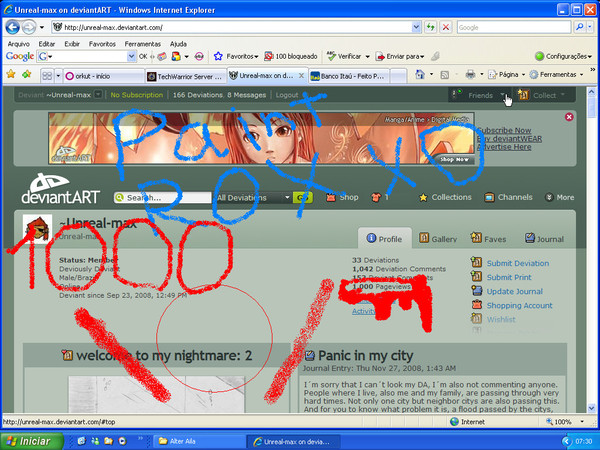The width and height of the screenshot is (600, 450).
Task: Switch to the orkut - início browser tab
Action: point(104,76)
